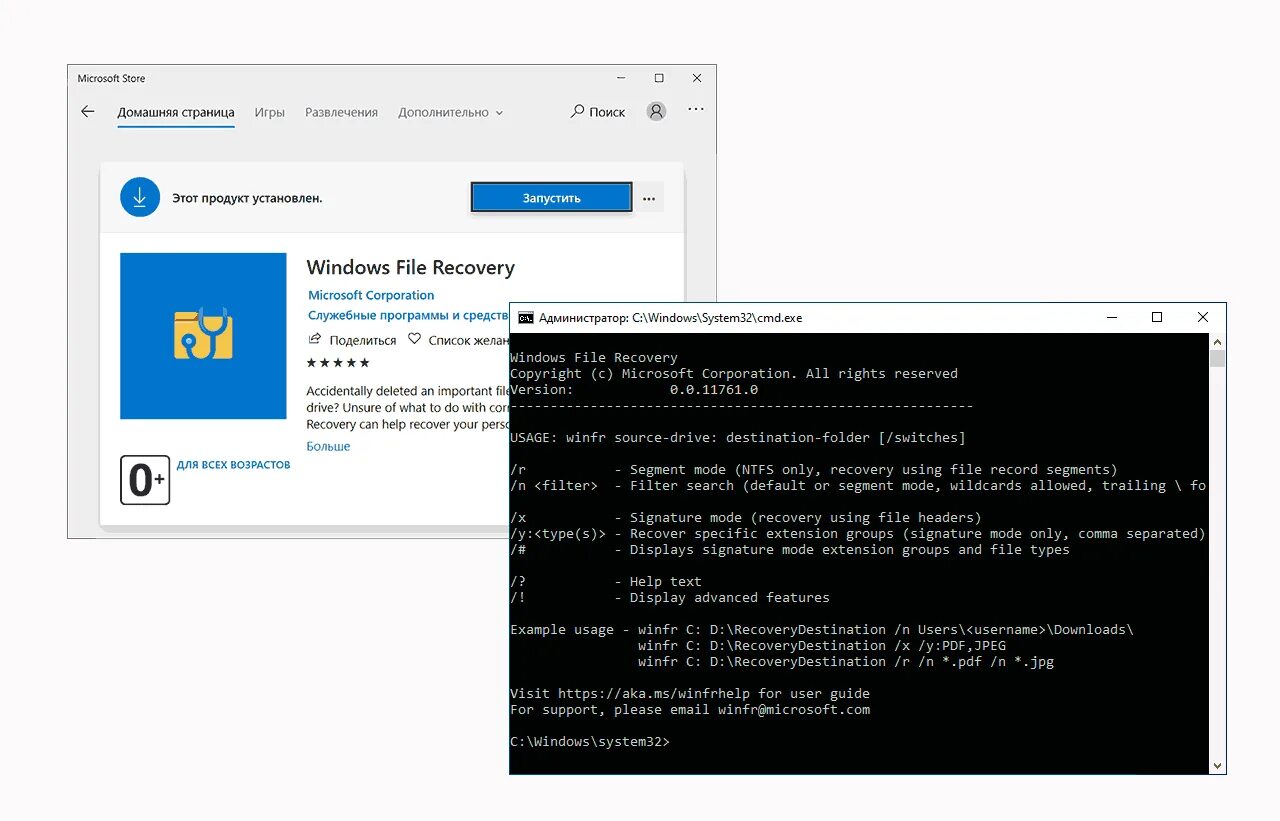Open ellipsis menu next to Запустить

pos(649,198)
